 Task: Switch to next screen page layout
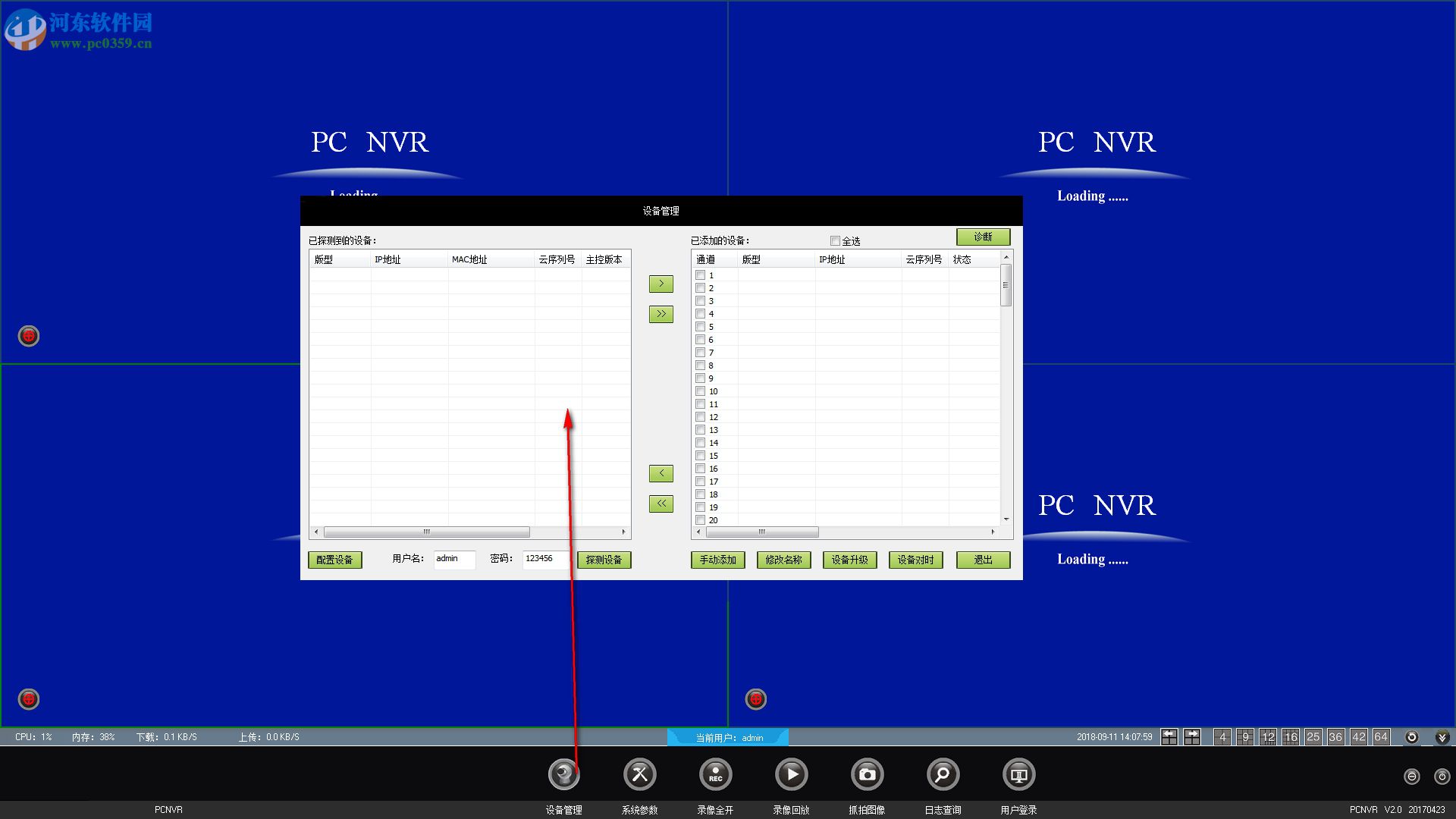pyautogui.click(x=1192, y=737)
